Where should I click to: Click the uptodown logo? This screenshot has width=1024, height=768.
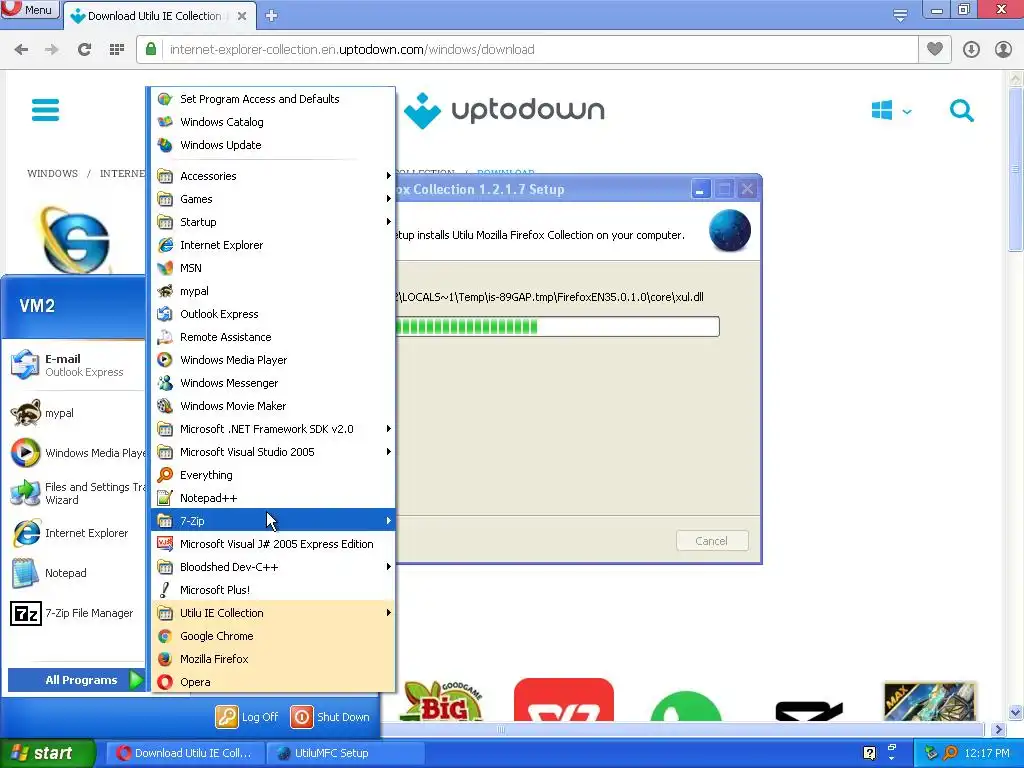[x=504, y=110]
